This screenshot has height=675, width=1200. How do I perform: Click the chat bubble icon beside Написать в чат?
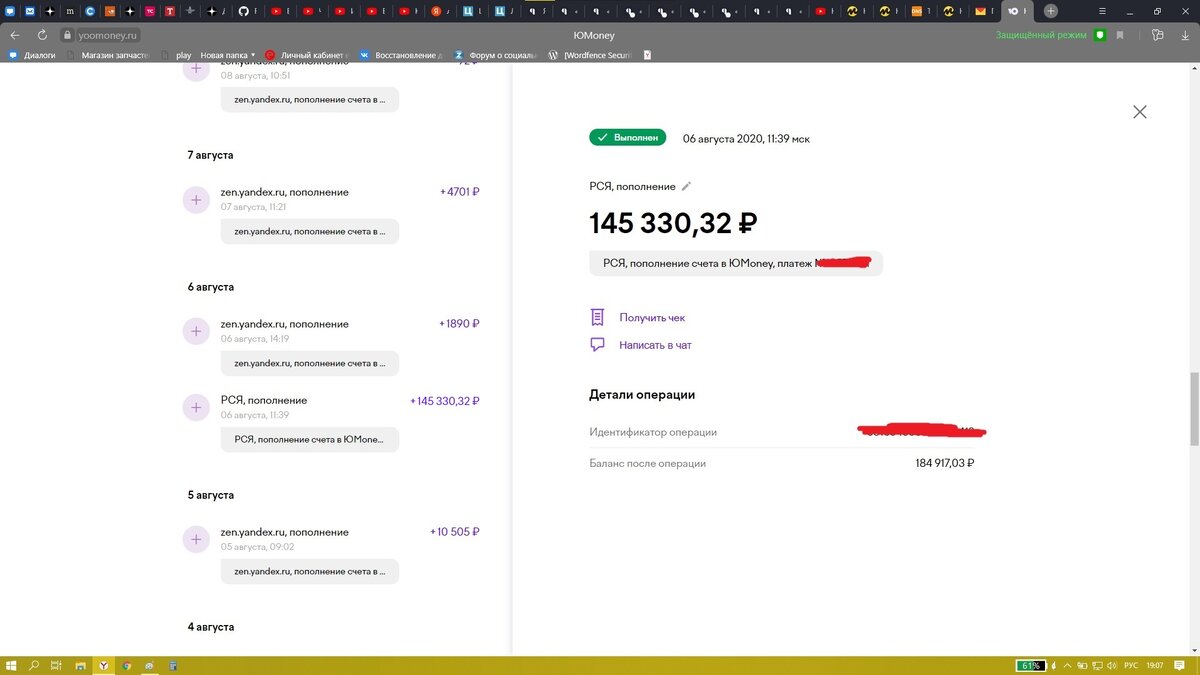pyautogui.click(x=597, y=345)
